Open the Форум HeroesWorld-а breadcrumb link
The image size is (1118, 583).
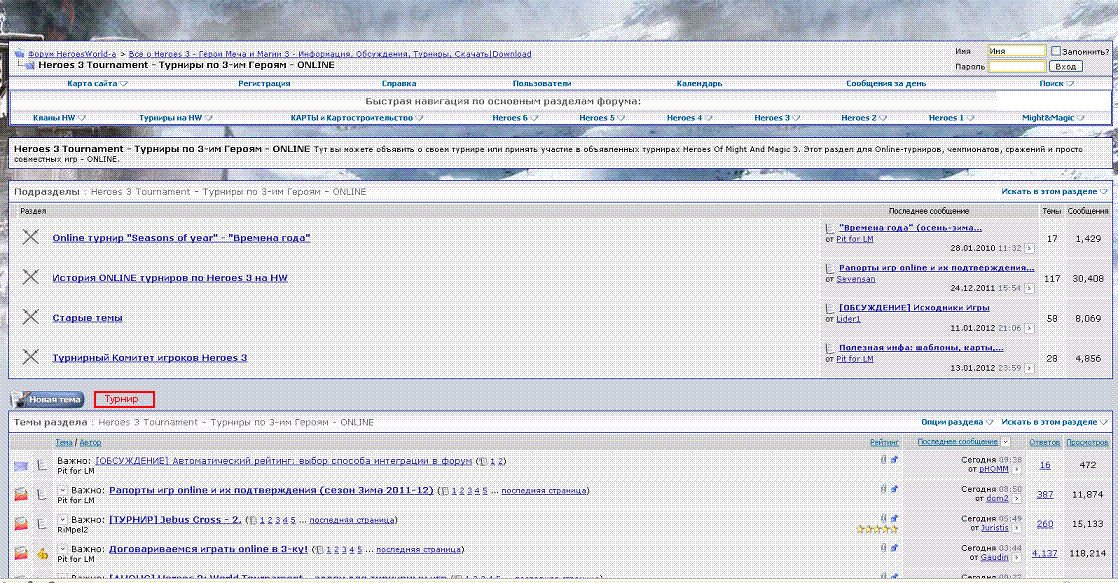[72, 53]
